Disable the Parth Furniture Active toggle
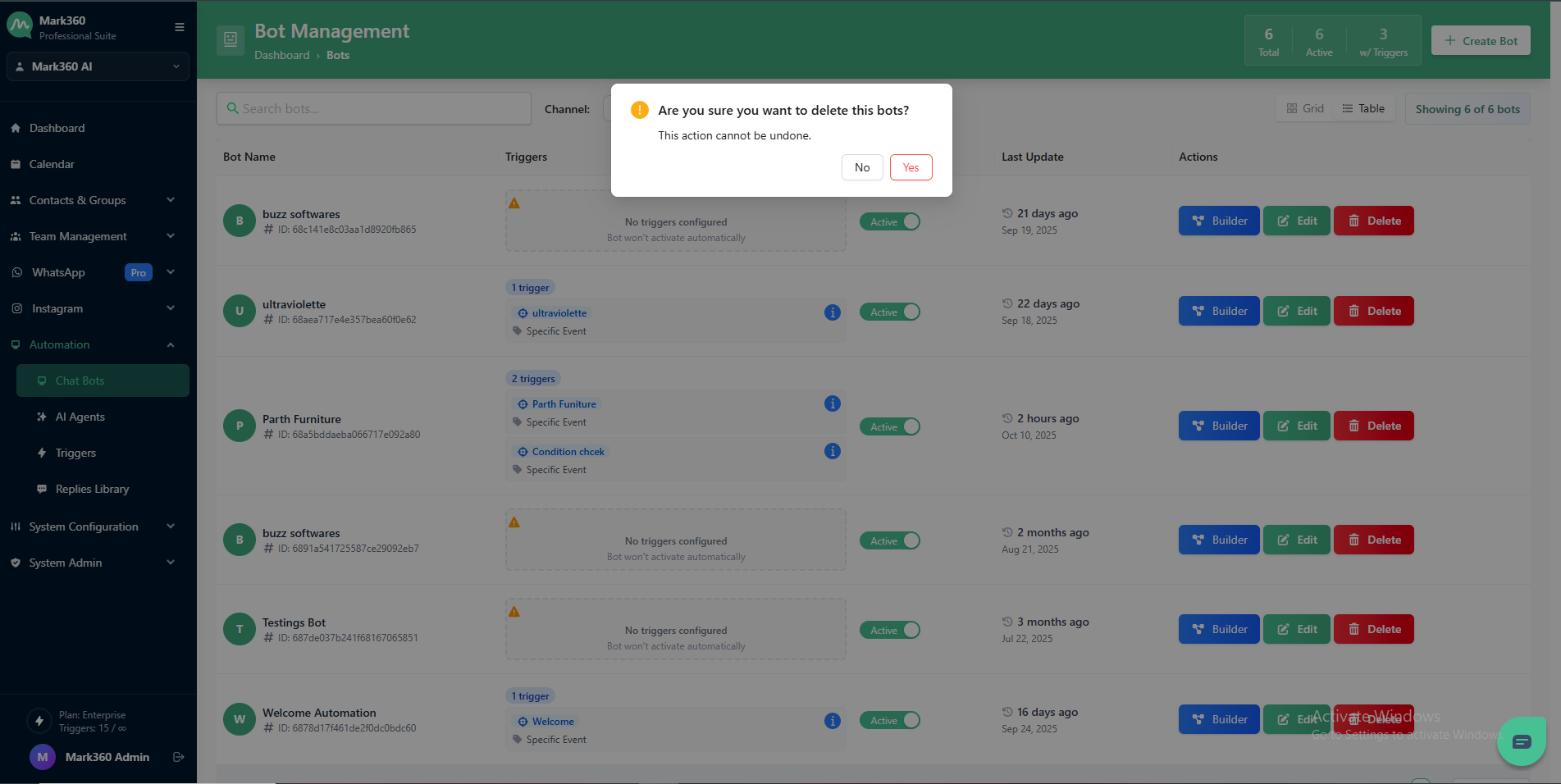 pyautogui.click(x=890, y=426)
